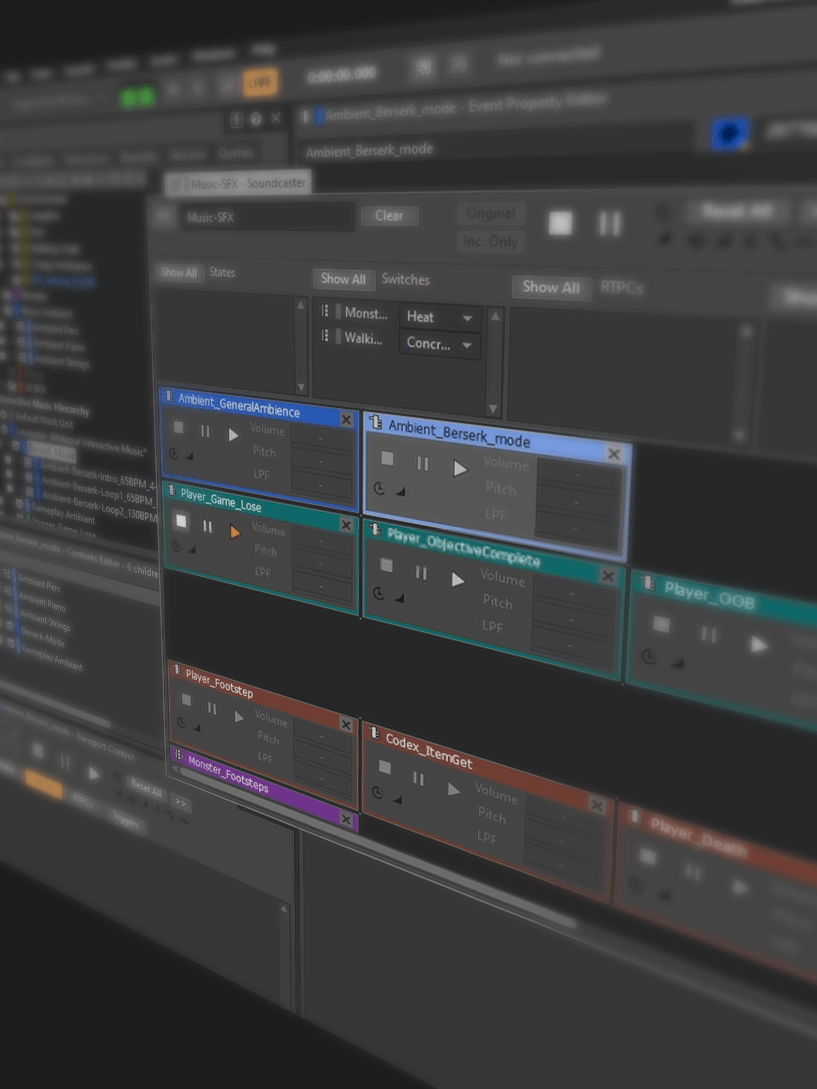This screenshot has width=817, height=1089.
Task: Stop all playback in the Soundcaster toolbar
Action: pyautogui.click(x=560, y=223)
